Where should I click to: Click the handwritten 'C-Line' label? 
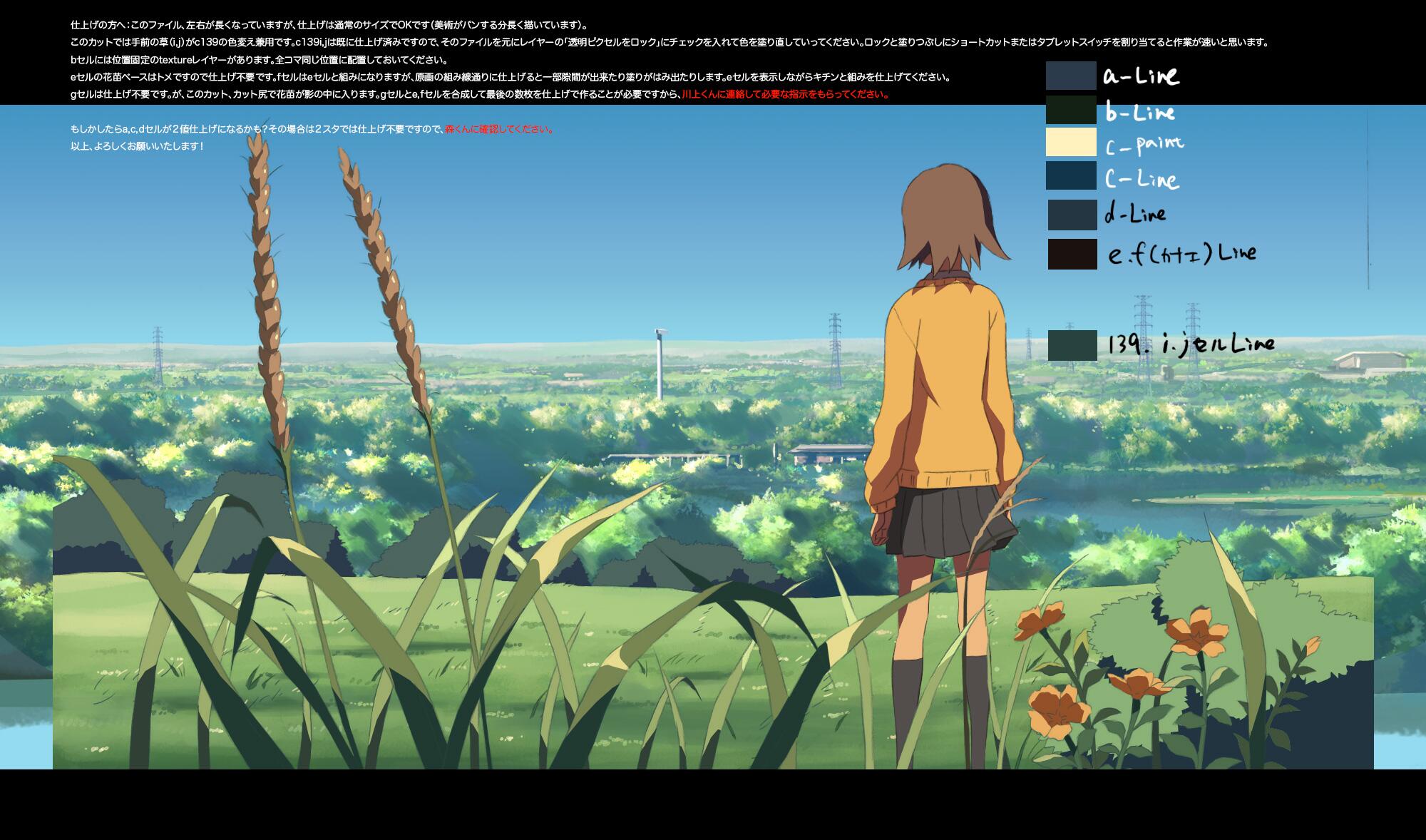coord(1142,178)
